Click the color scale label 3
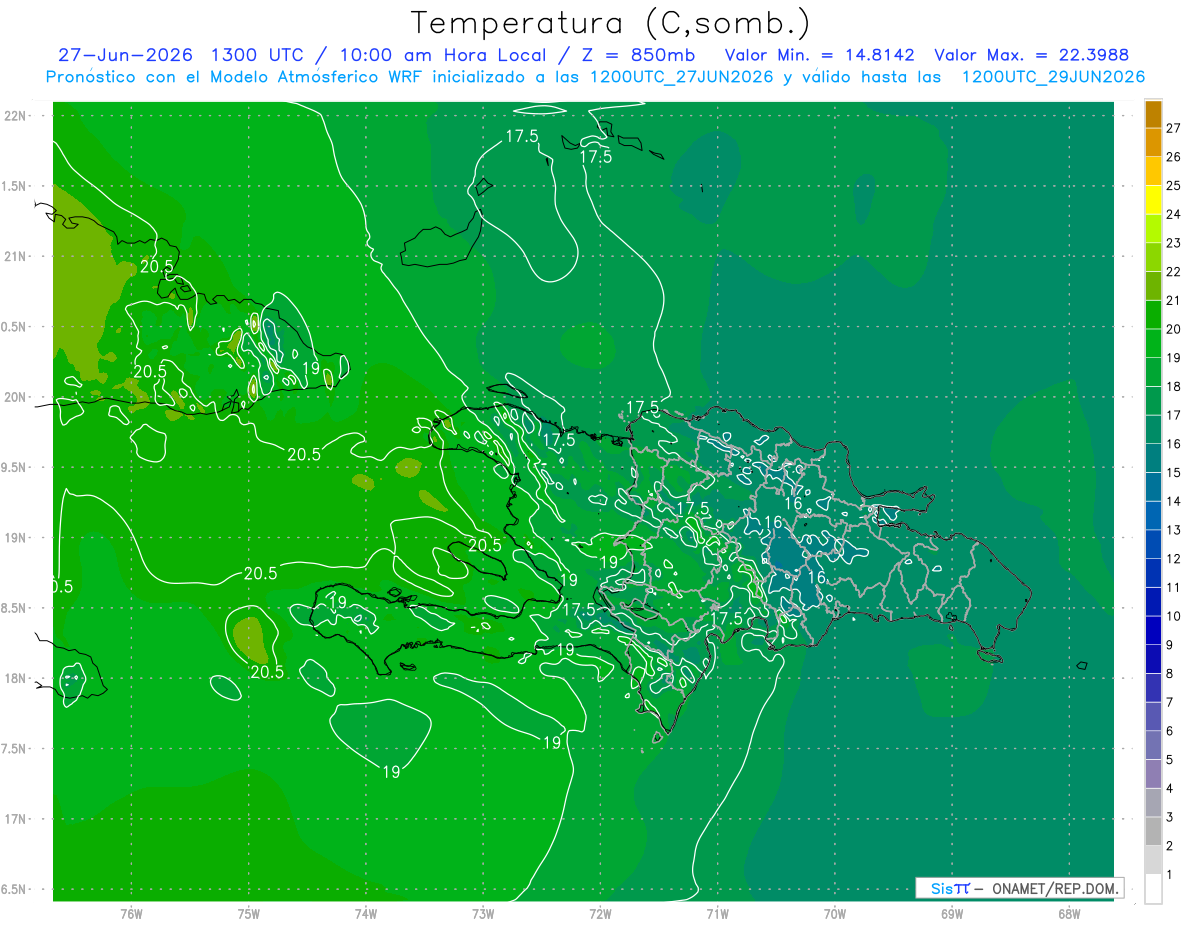This screenshot has height=927, width=1200. (1171, 817)
